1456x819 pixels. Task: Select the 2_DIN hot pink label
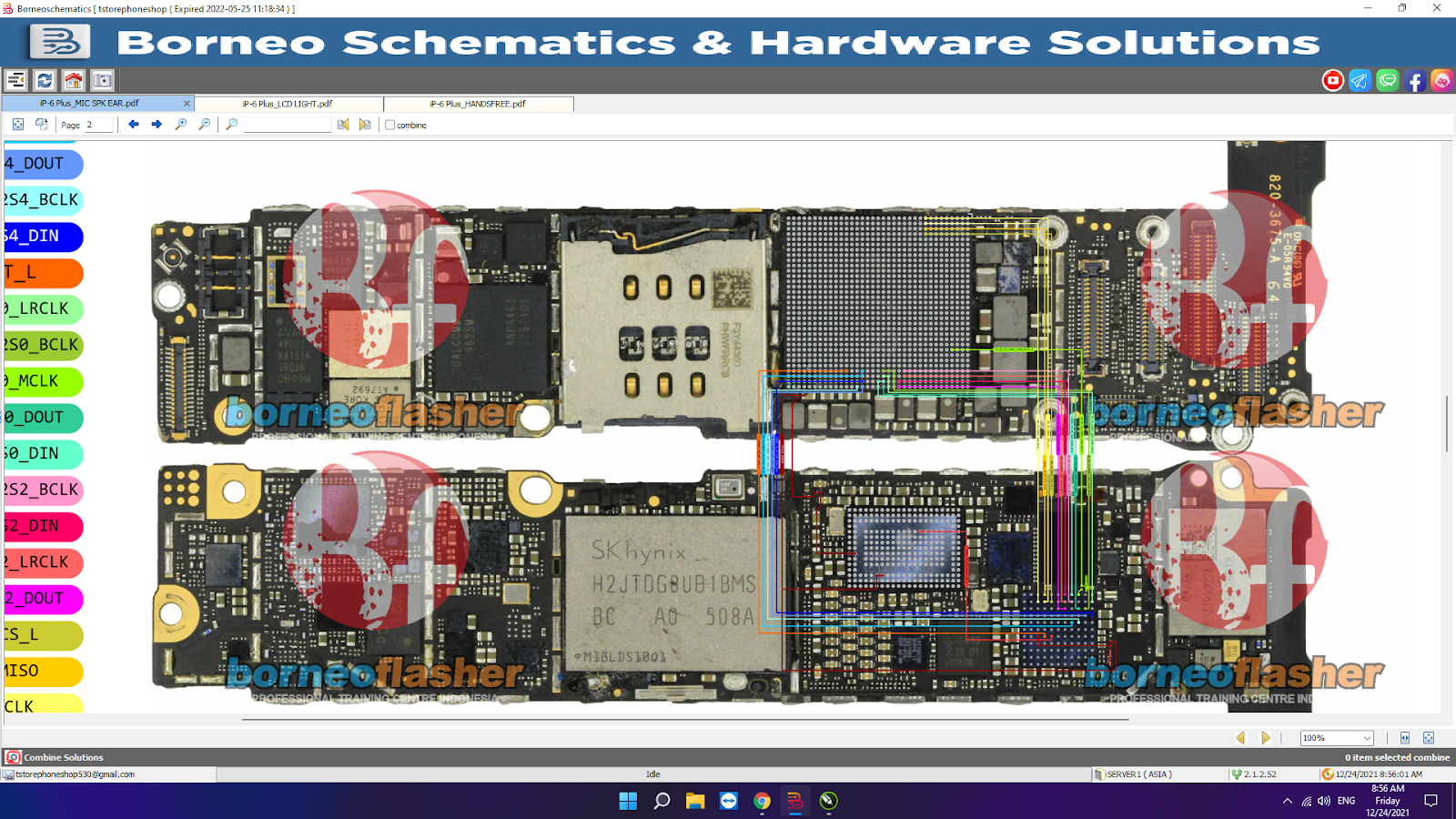tap(44, 526)
